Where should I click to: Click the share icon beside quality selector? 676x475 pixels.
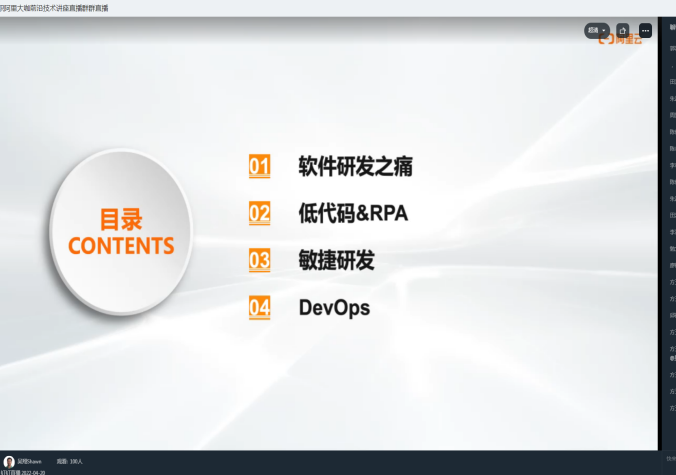pos(623,30)
